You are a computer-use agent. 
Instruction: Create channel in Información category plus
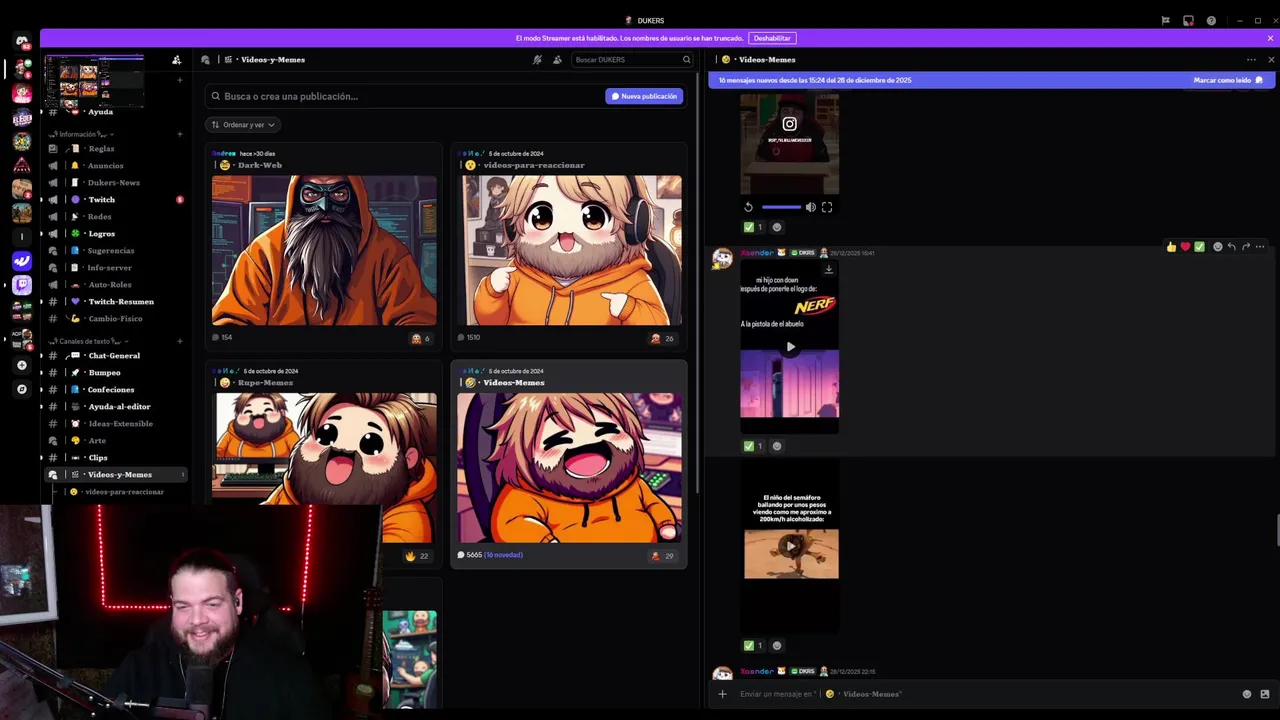coord(180,134)
